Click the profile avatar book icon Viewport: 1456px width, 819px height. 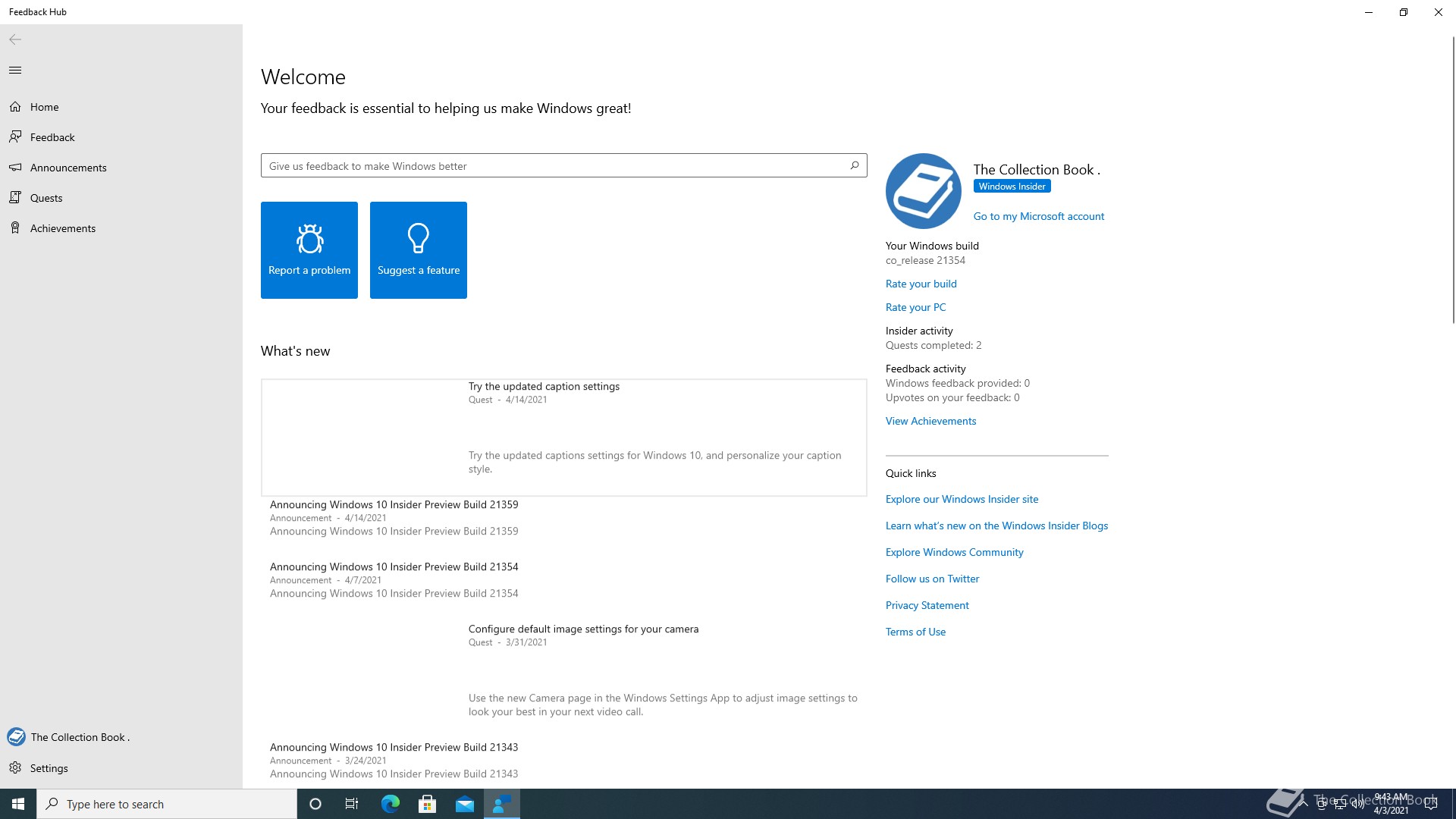pos(924,191)
